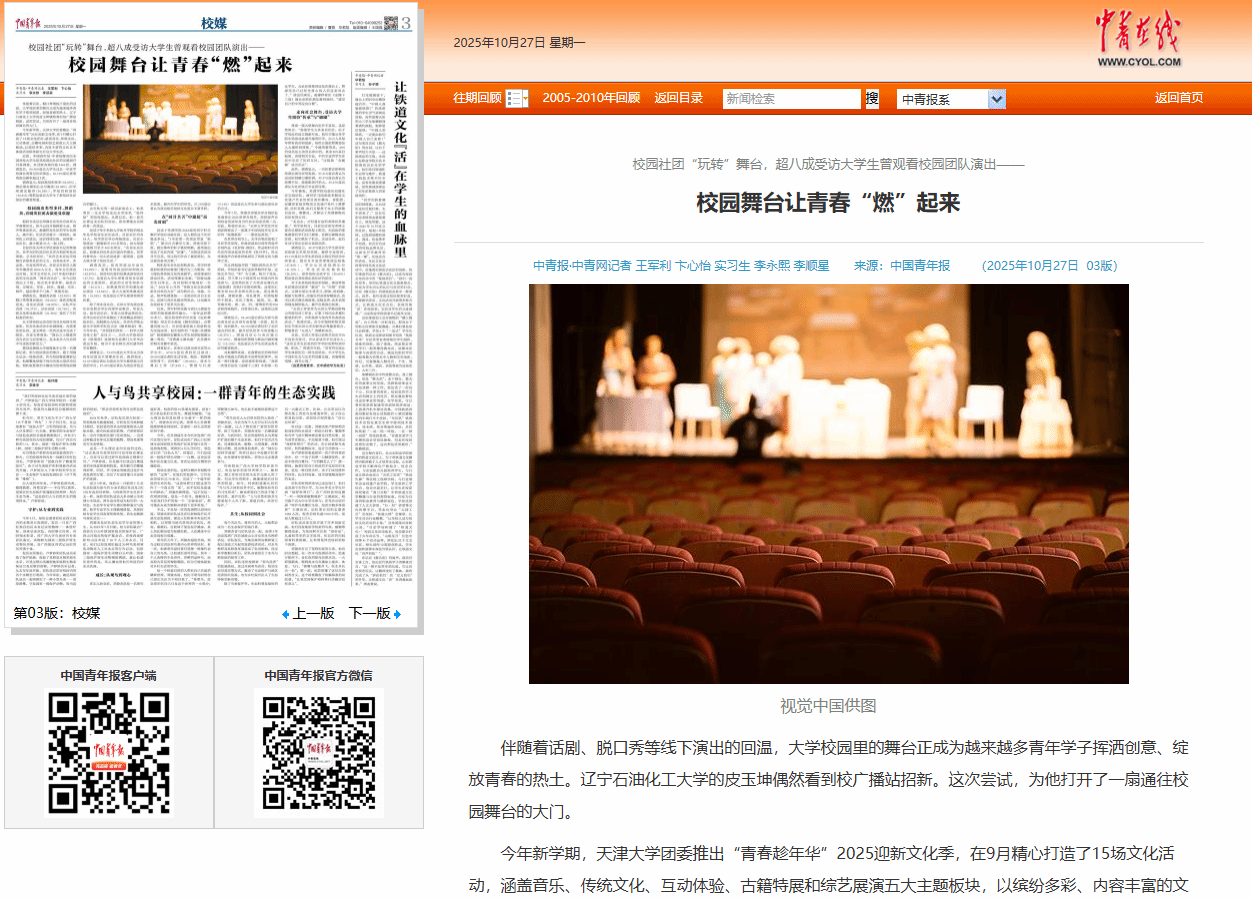Click the 搜 search button

872,98
